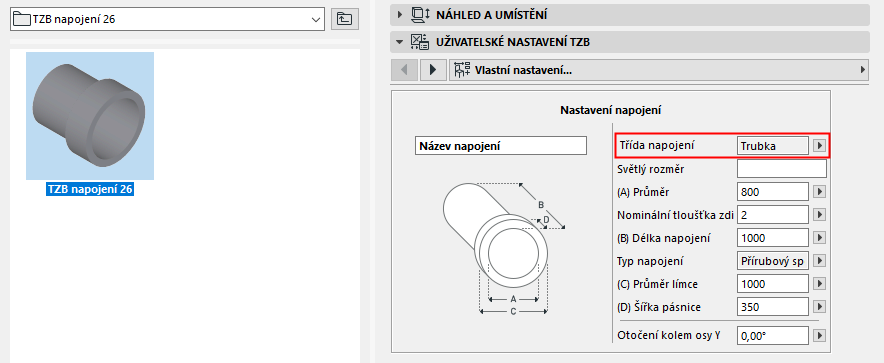Go to the next settings page arrow
Image resolution: width=884 pixels, height=363 pixels.
point(433,70)
